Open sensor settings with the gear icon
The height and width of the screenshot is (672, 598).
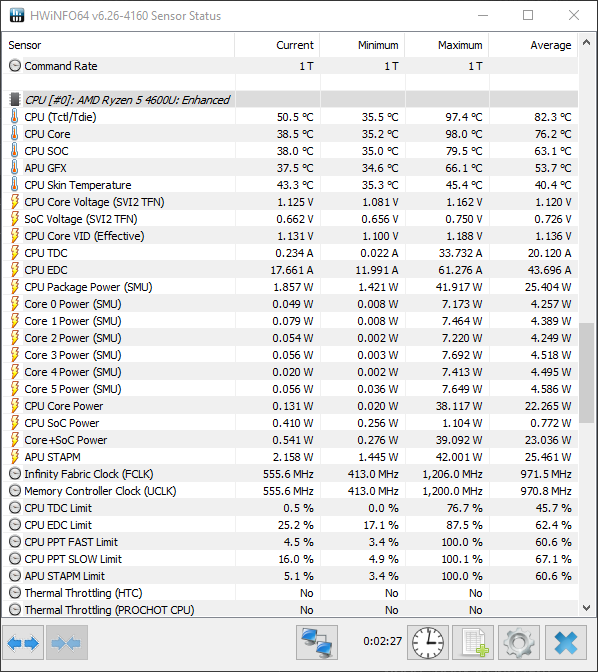519,642
